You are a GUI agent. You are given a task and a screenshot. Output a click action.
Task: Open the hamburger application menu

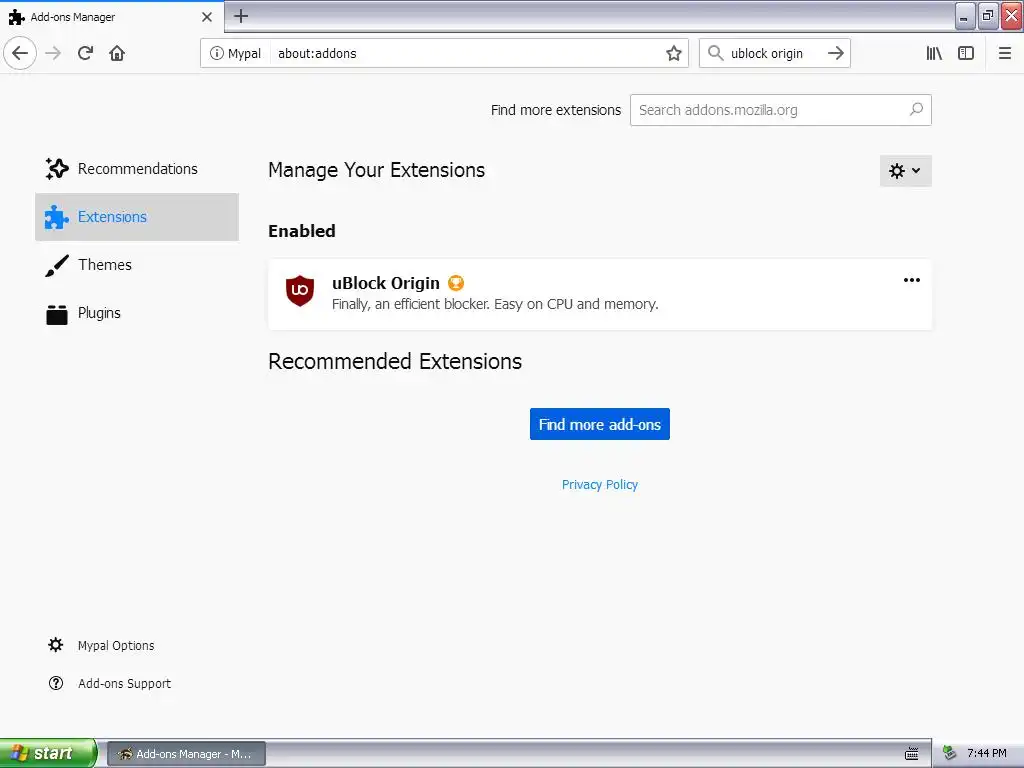1004,53
